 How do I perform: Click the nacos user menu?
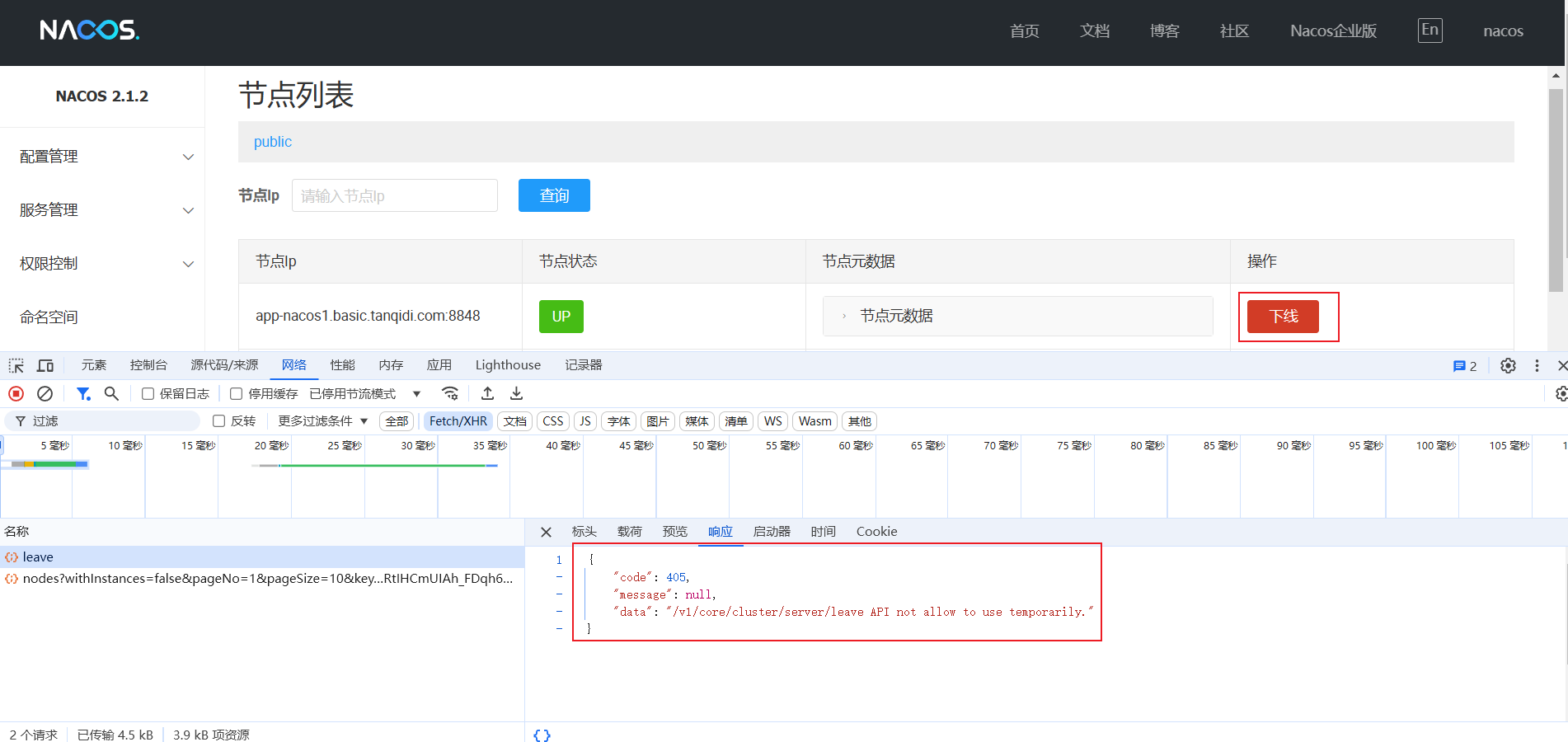[1503, 31]
